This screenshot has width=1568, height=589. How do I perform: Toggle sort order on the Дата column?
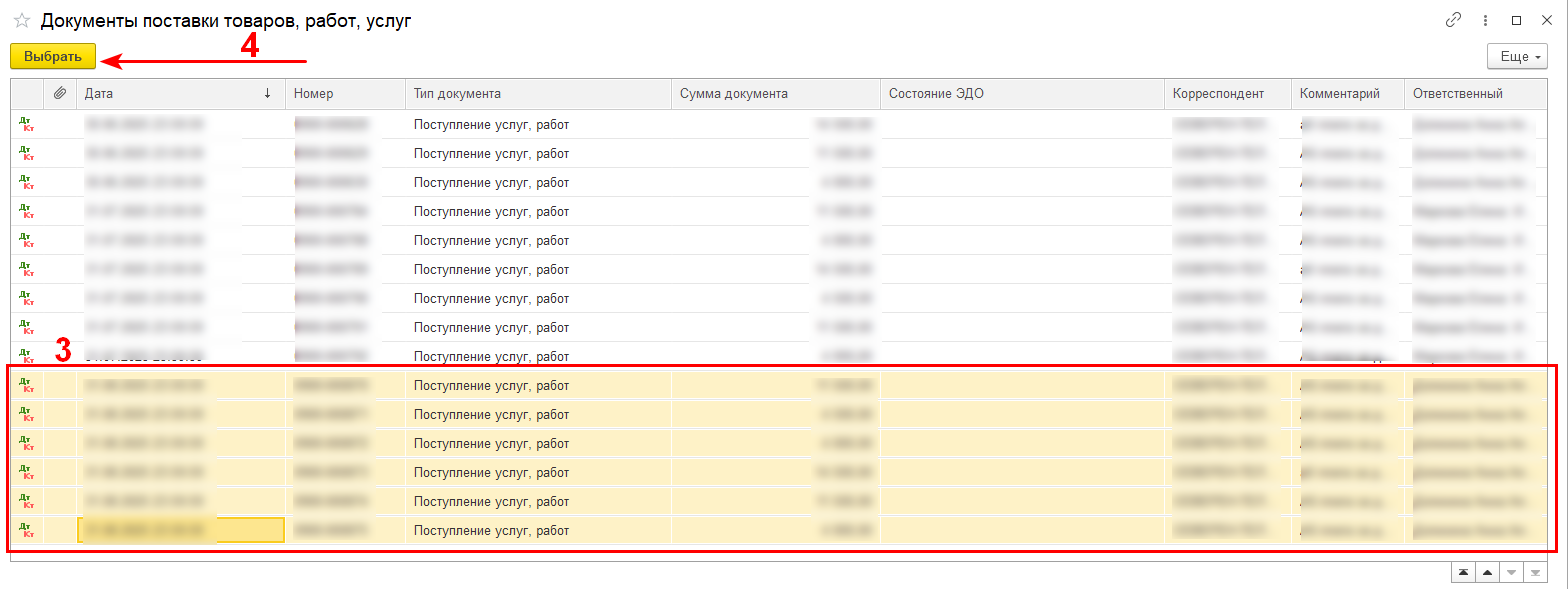pyautogui.click(x=180, y=93)
